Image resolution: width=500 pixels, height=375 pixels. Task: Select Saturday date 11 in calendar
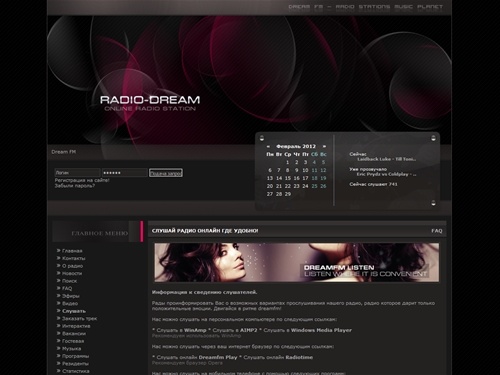(x=314, y=170)
